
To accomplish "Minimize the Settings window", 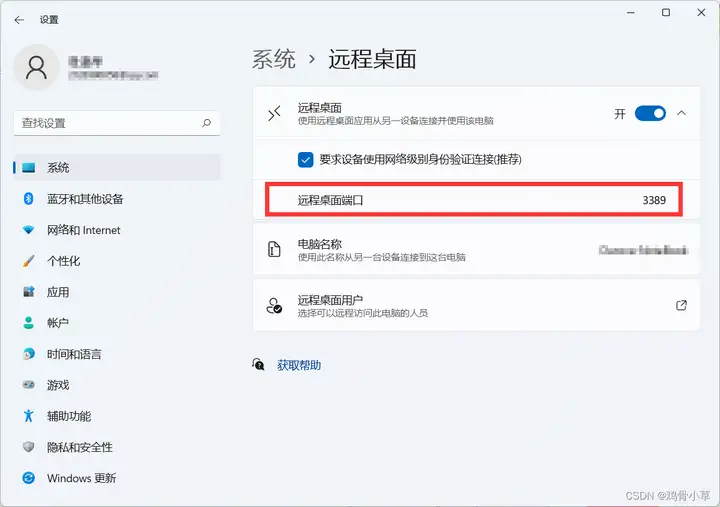I will 631,13.
